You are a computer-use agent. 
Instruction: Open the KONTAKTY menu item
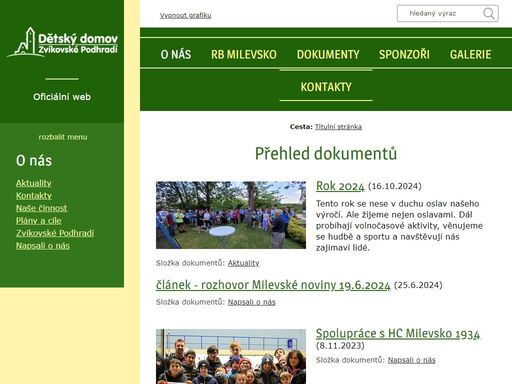pos(326,87)
